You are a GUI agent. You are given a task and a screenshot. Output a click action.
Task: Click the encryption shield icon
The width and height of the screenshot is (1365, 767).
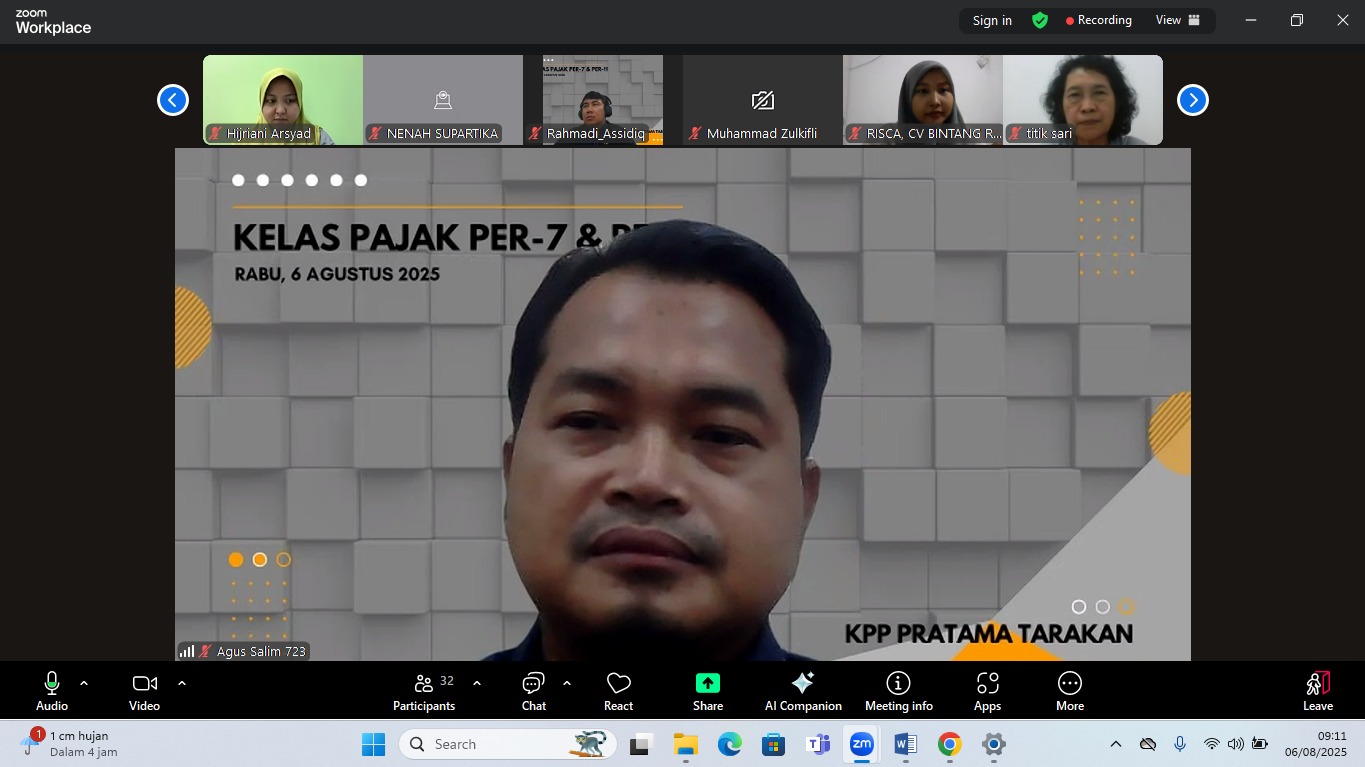1040,20
